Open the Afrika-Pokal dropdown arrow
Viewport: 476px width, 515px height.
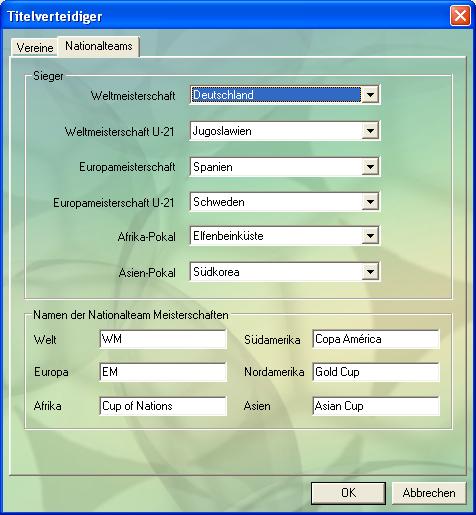pos(370,236)
